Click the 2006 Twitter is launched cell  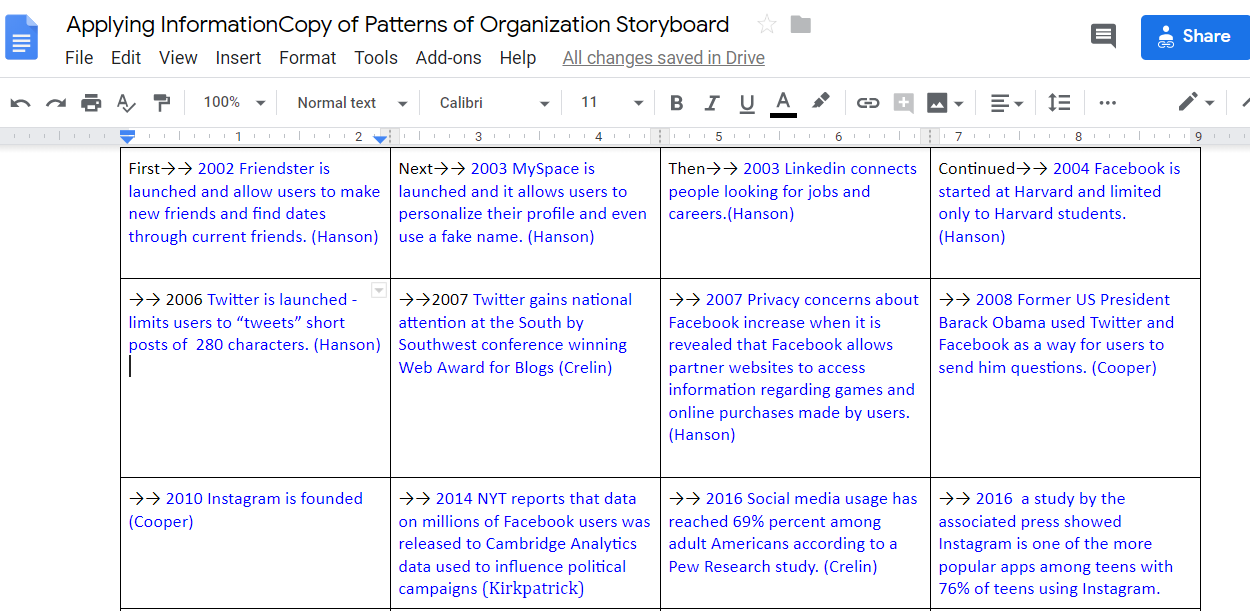(x=254, y=322)
